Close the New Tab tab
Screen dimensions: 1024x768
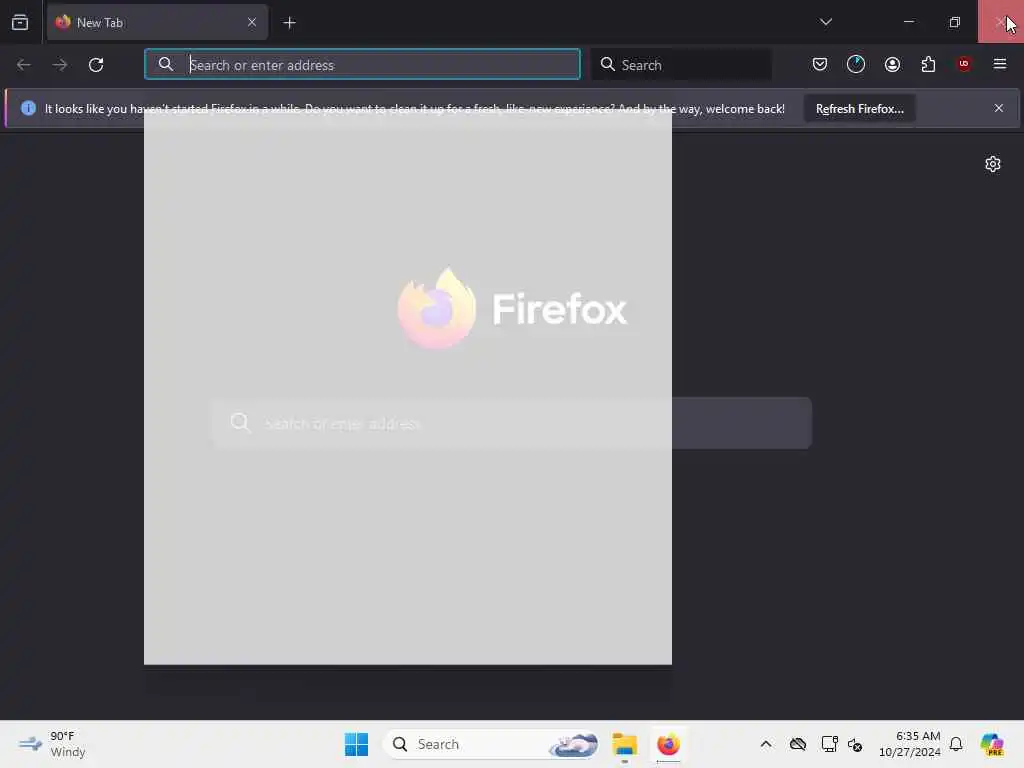pyautogui.click(x=251, y=22)
